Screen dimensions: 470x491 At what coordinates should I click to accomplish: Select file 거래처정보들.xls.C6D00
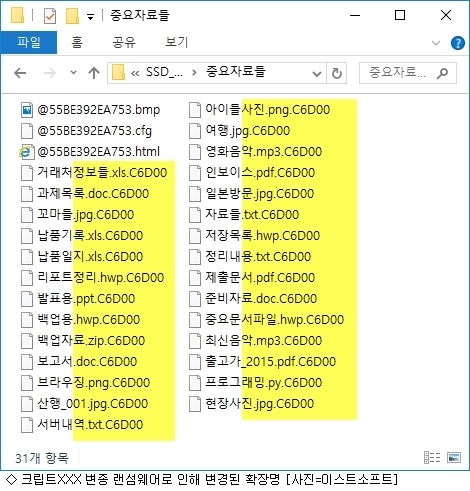point(94,173)
